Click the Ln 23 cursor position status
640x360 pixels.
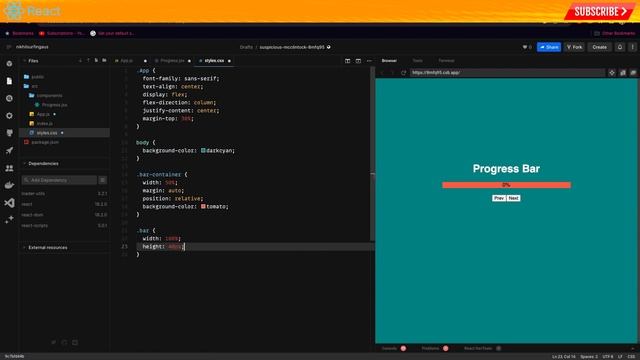pyautogui.click(x=563, y=357)
